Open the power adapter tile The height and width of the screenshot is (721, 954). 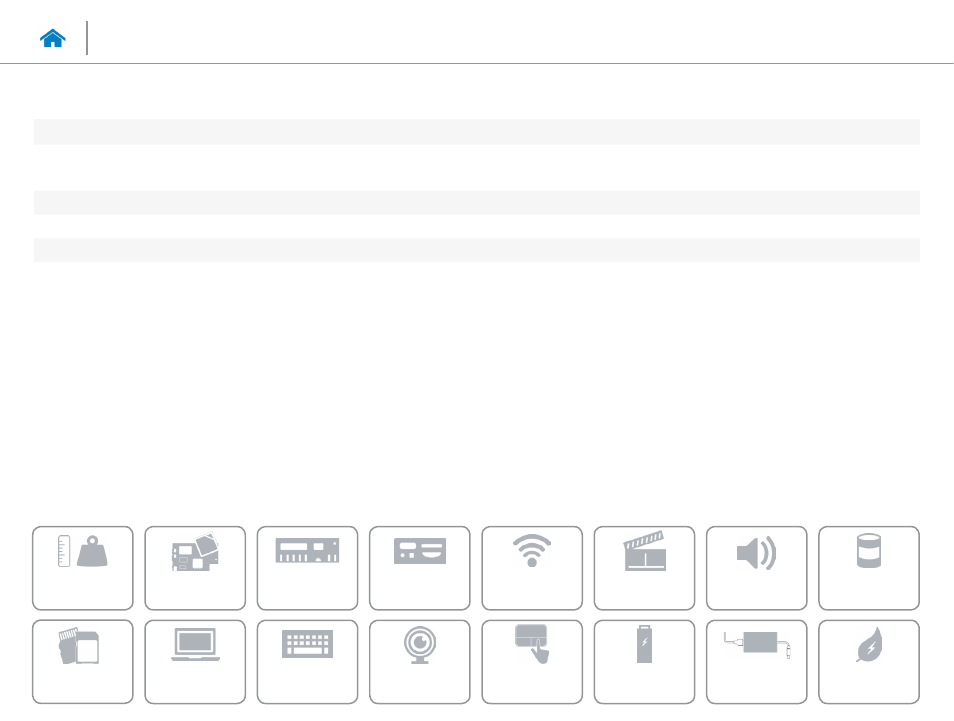click(x=756, y=661)
